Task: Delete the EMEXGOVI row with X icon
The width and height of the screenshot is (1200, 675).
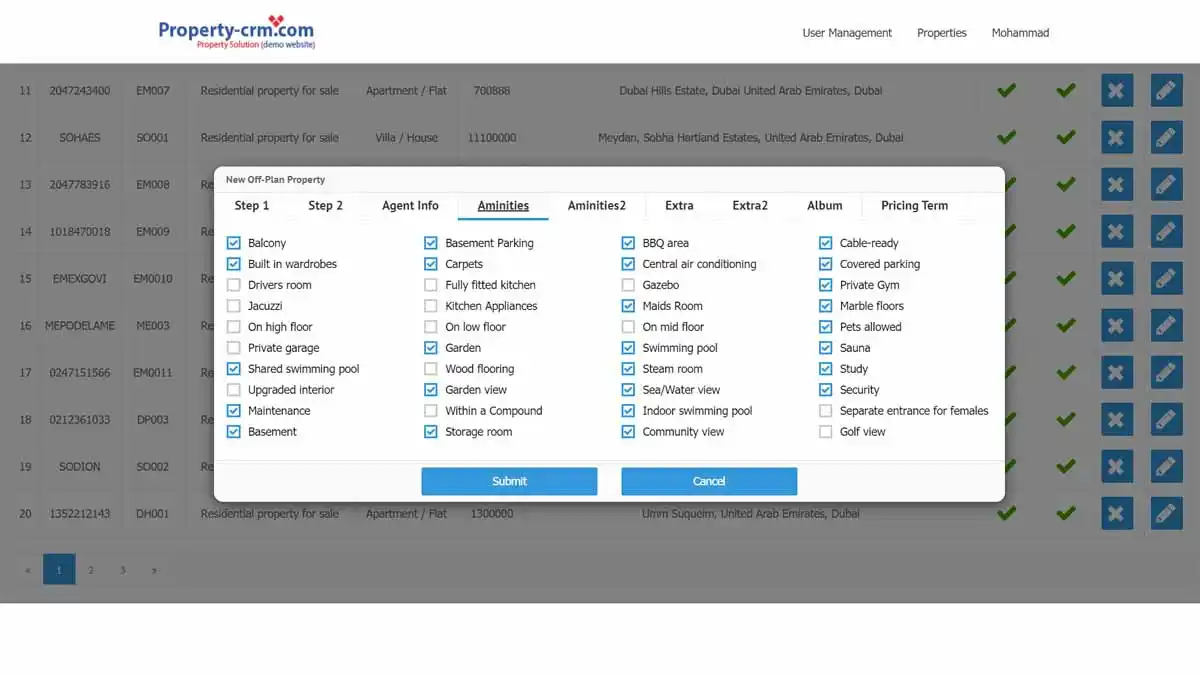Action: (1116, 278)
